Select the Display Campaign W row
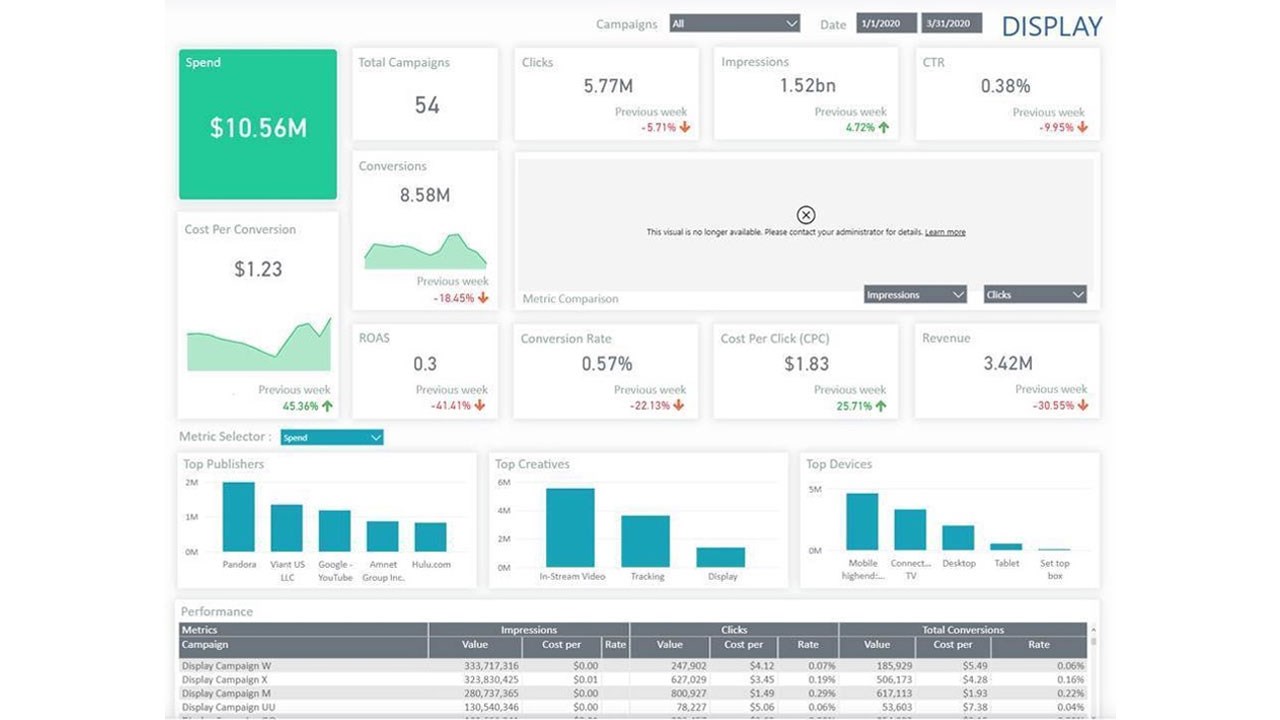 [633, 666]
